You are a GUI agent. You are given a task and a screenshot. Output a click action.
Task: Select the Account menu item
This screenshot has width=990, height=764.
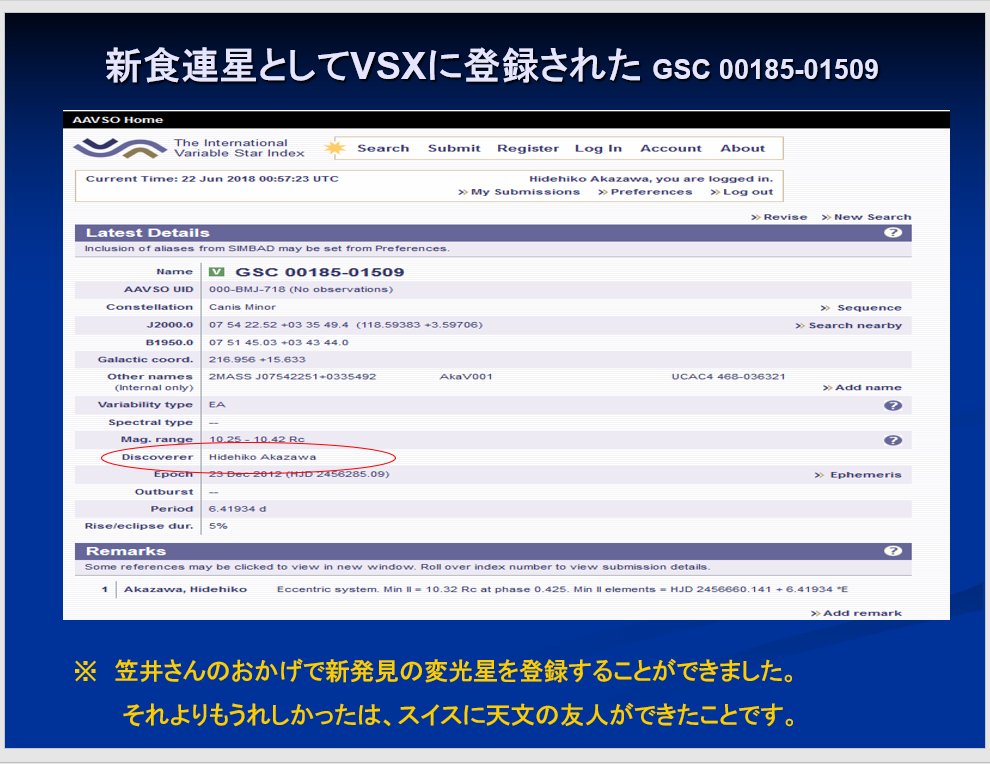coord(671,149)
